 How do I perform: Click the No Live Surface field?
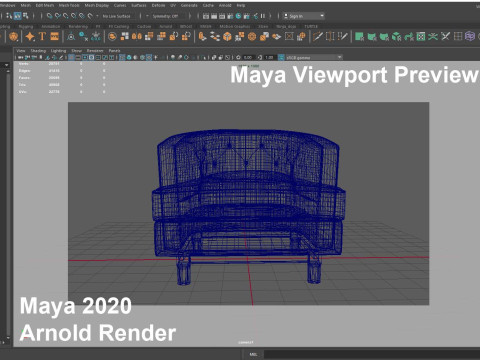117,16
